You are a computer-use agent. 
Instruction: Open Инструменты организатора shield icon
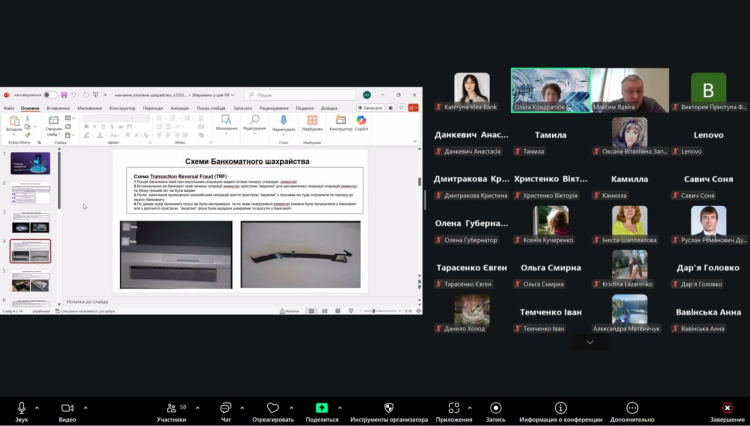tap(389, 408)
